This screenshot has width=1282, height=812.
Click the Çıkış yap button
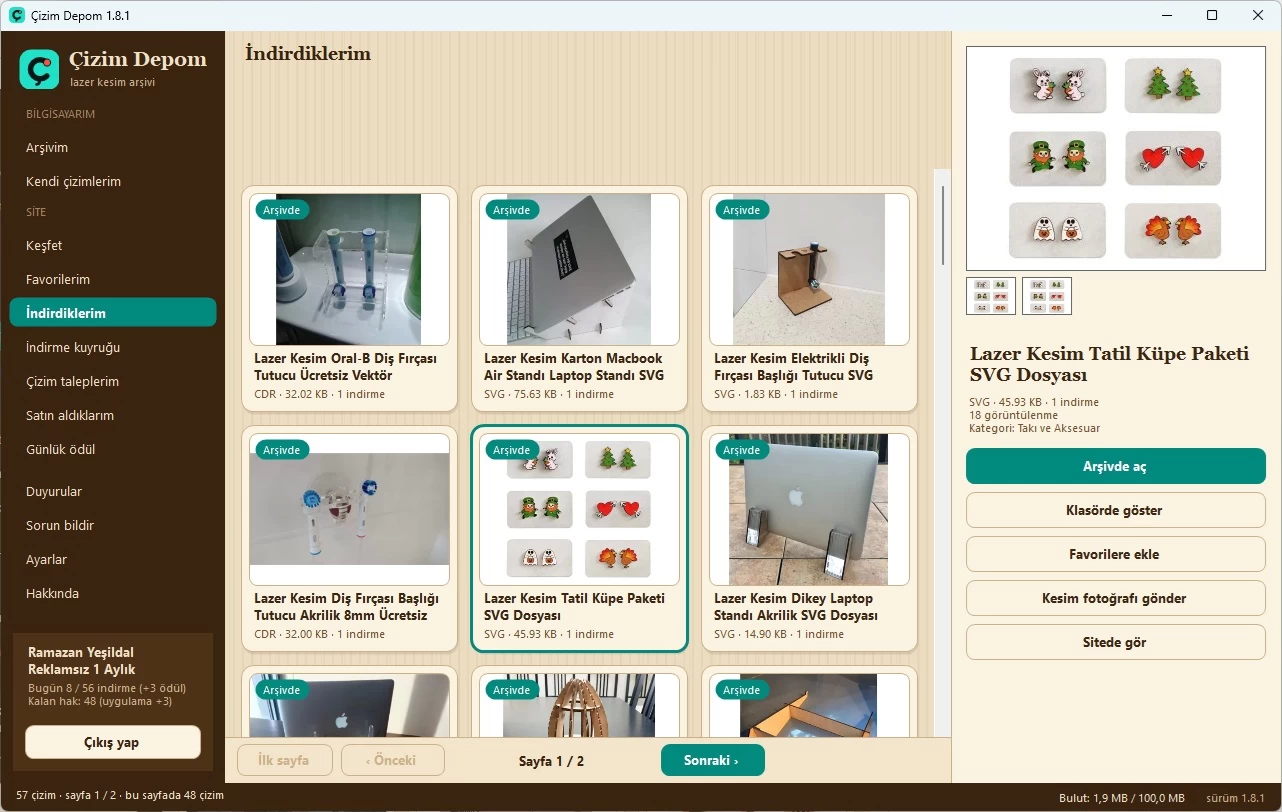click(x=113, y=743)
